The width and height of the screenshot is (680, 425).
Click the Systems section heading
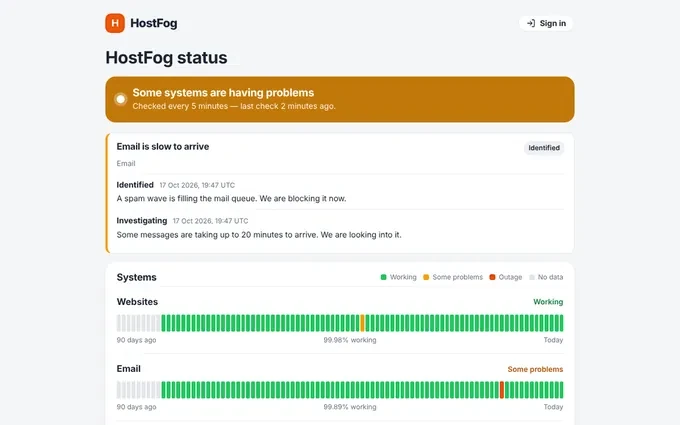137,277
